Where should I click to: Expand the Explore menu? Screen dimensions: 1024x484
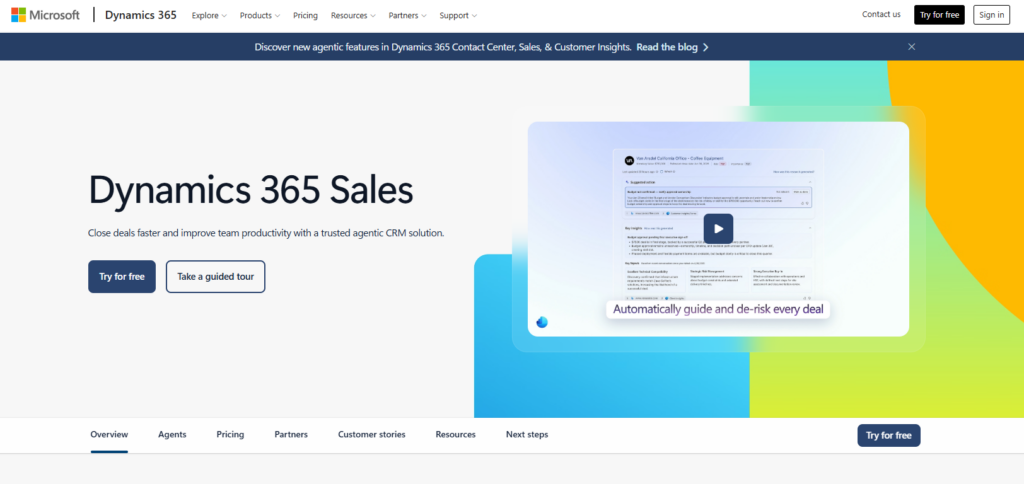coord(209,15)
